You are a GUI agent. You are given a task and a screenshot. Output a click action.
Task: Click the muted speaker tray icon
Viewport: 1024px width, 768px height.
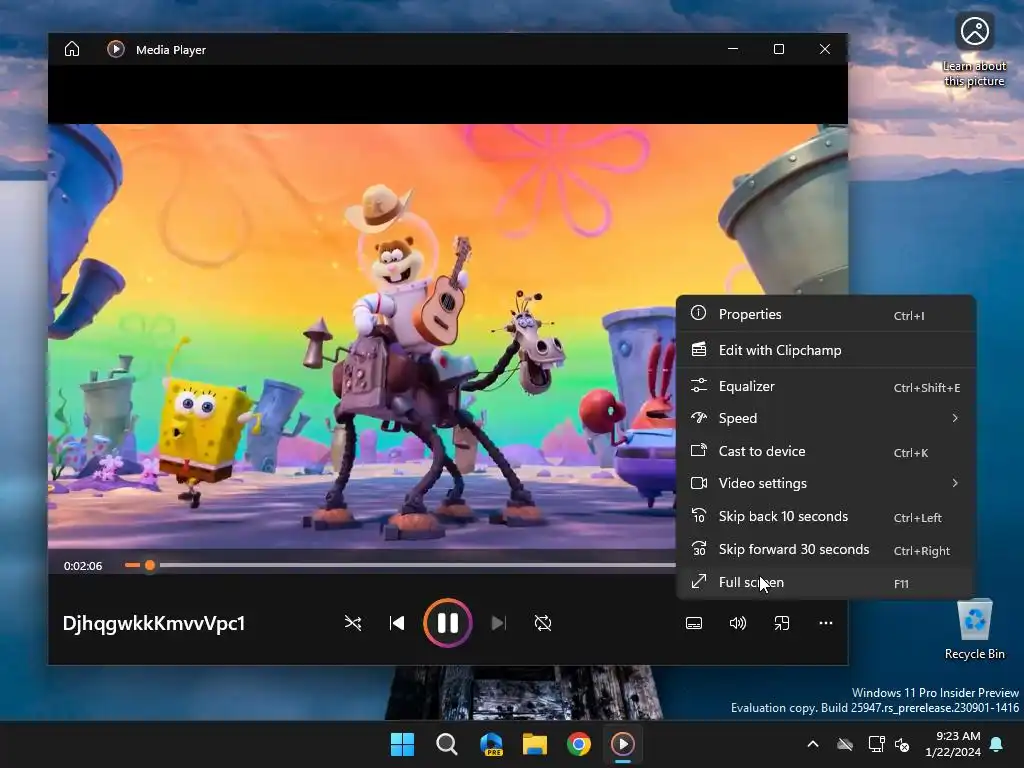tap(903, 744)
